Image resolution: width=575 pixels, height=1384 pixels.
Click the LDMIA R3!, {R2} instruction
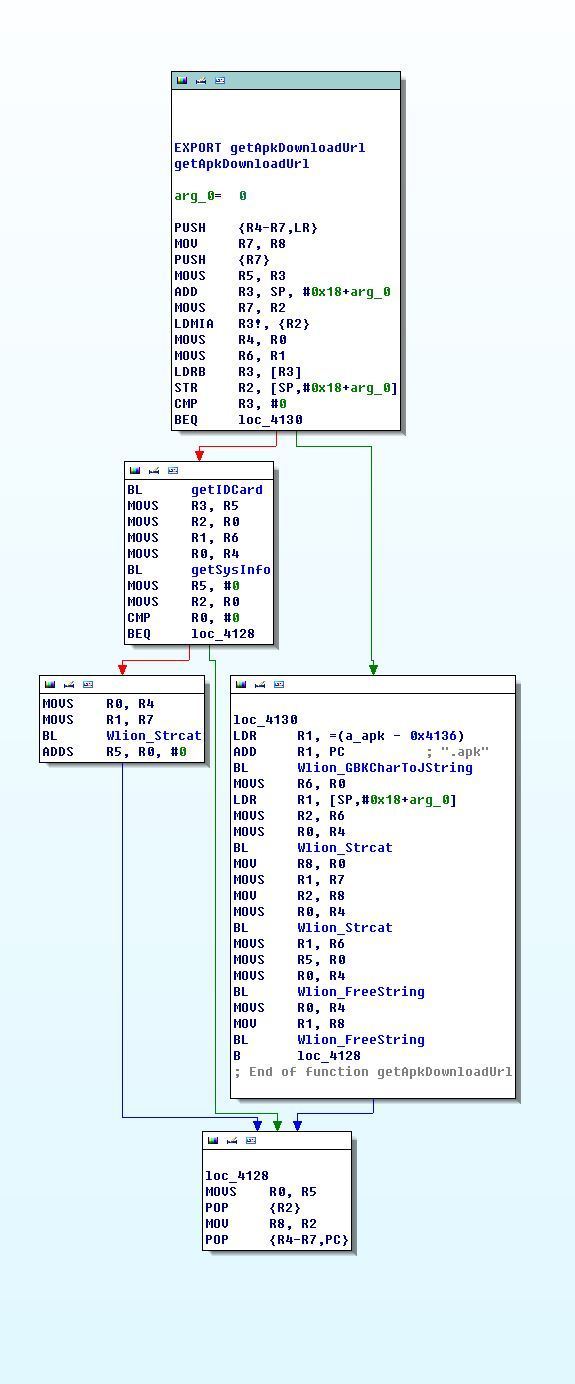[242, 324]
